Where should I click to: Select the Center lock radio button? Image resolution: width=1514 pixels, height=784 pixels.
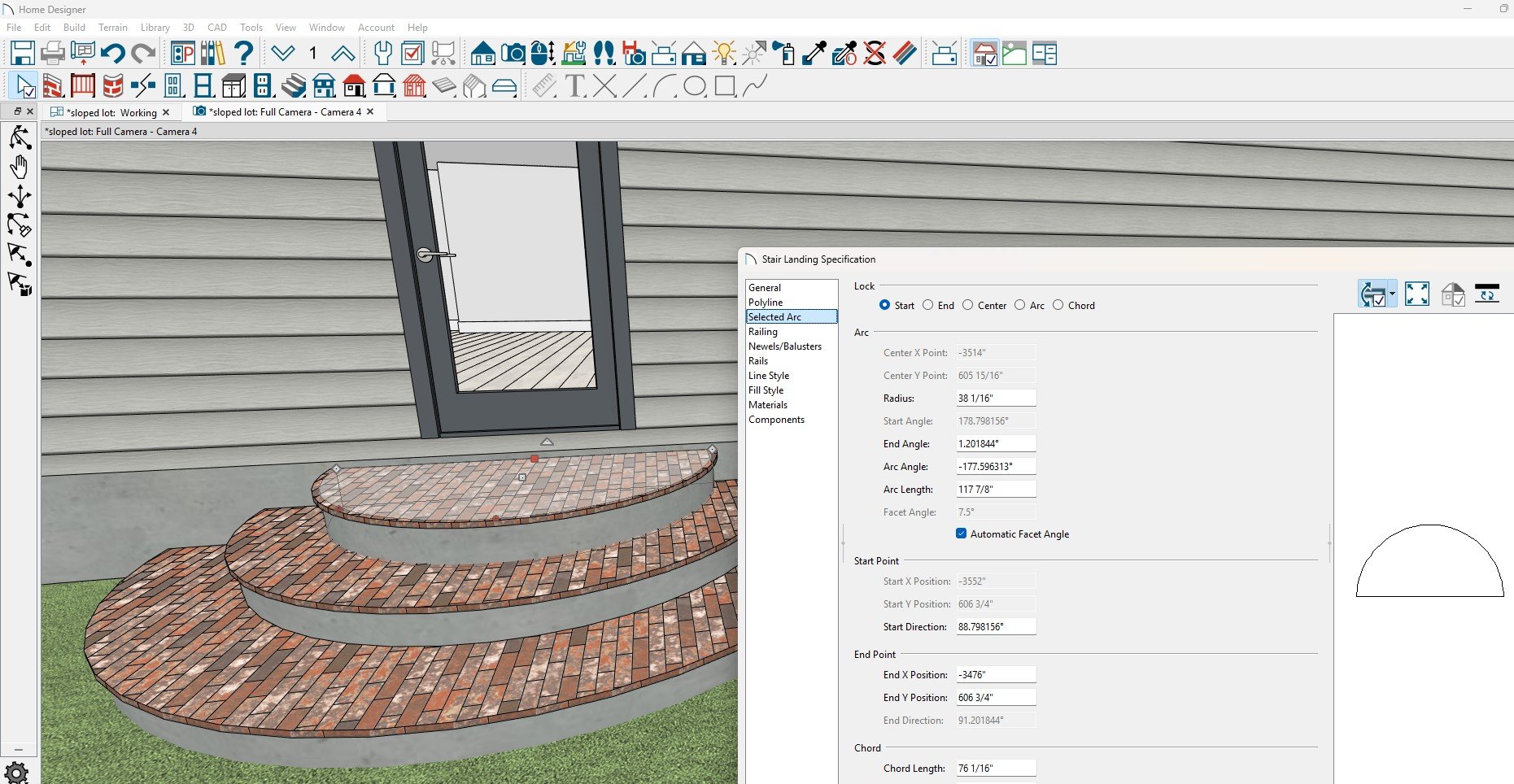[x=967, y=305]
